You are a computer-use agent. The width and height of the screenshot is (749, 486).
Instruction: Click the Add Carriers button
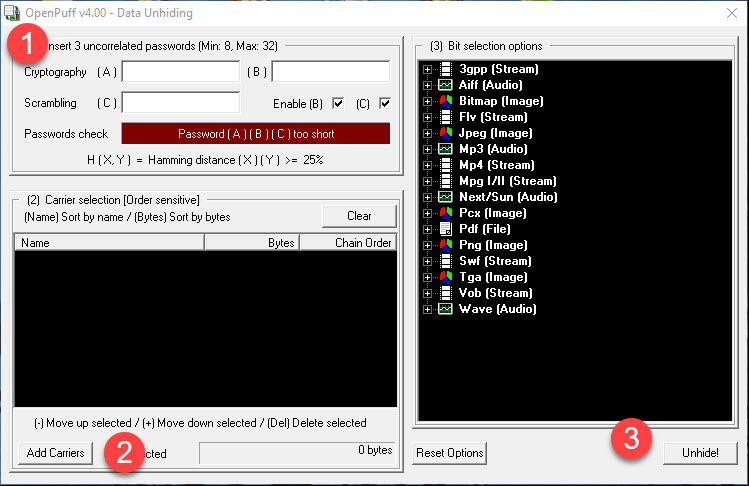[55, 453]
